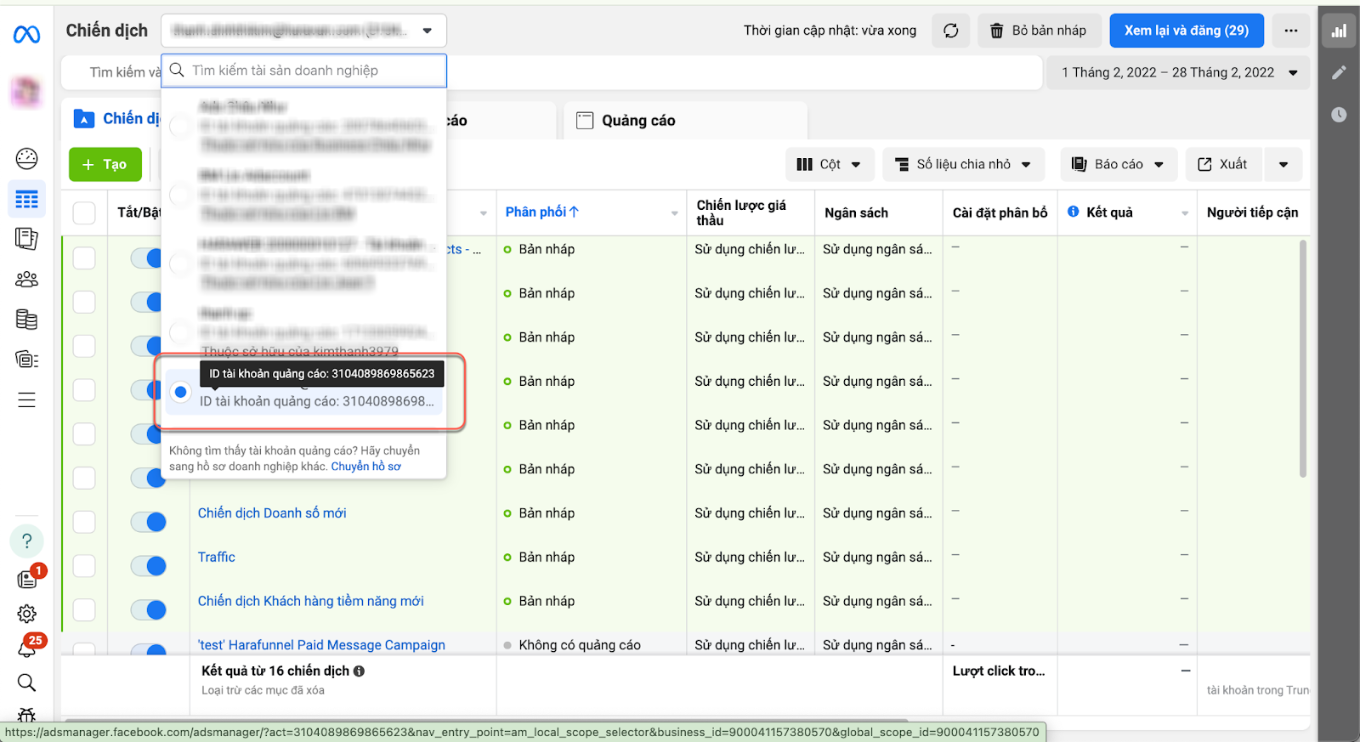The image size is (1360, 742).
Task: Open the account overview gauge icon
Action: pos(27,159)
